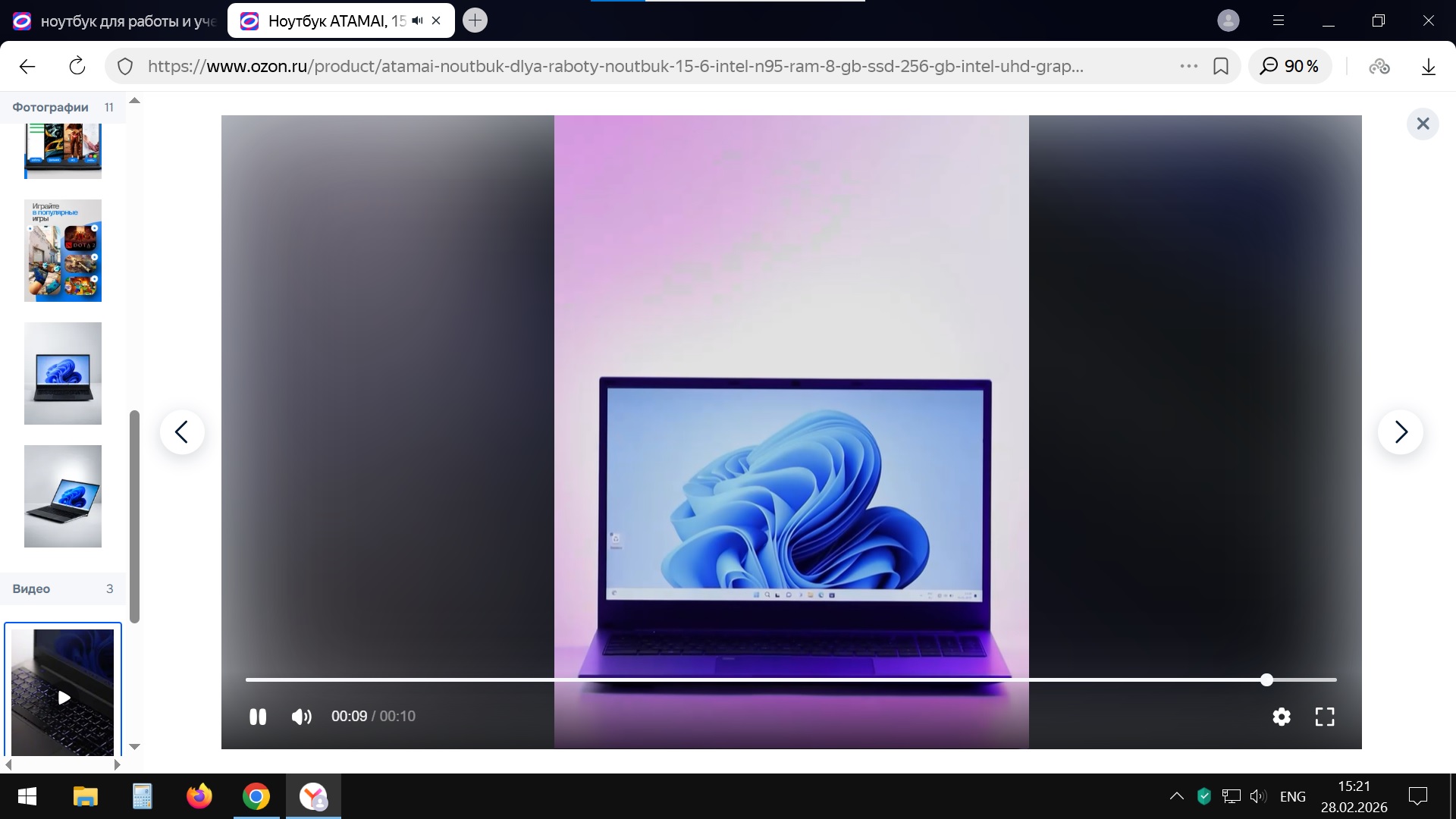The height and width of the screenshot is (819, 1456).
Task: Go to previous gallery item
Action: click(182, 432)
